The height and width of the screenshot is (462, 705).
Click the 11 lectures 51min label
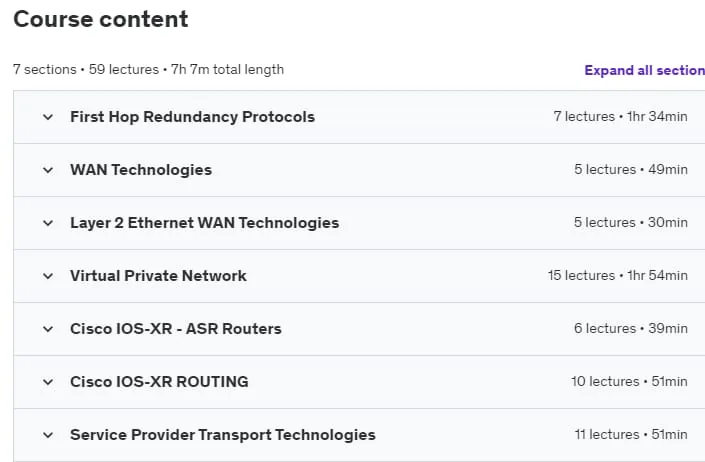[x=631, y=435]
